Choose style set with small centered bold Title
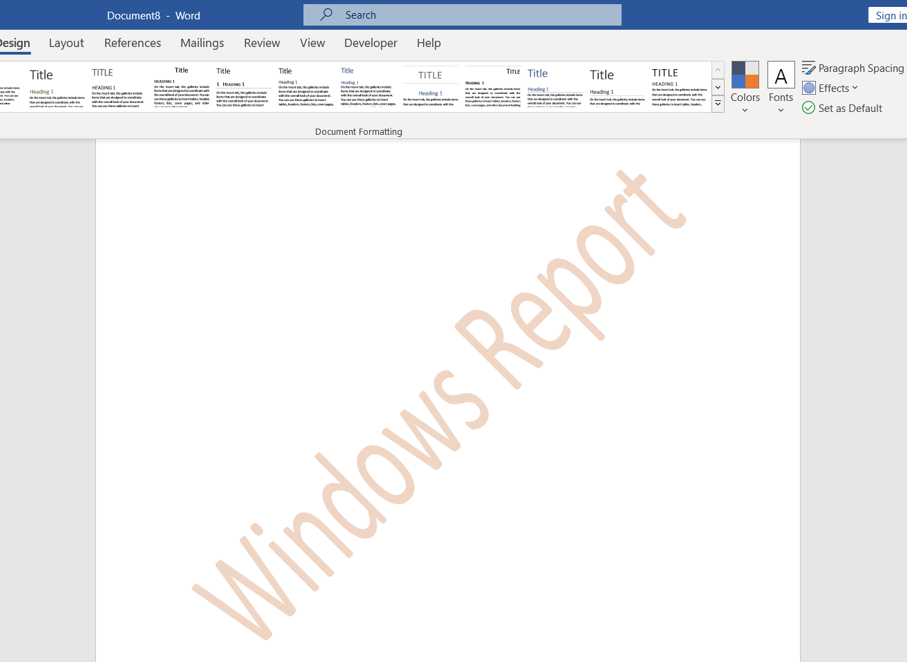Screen dimensions: 907x662 [181, 87]
